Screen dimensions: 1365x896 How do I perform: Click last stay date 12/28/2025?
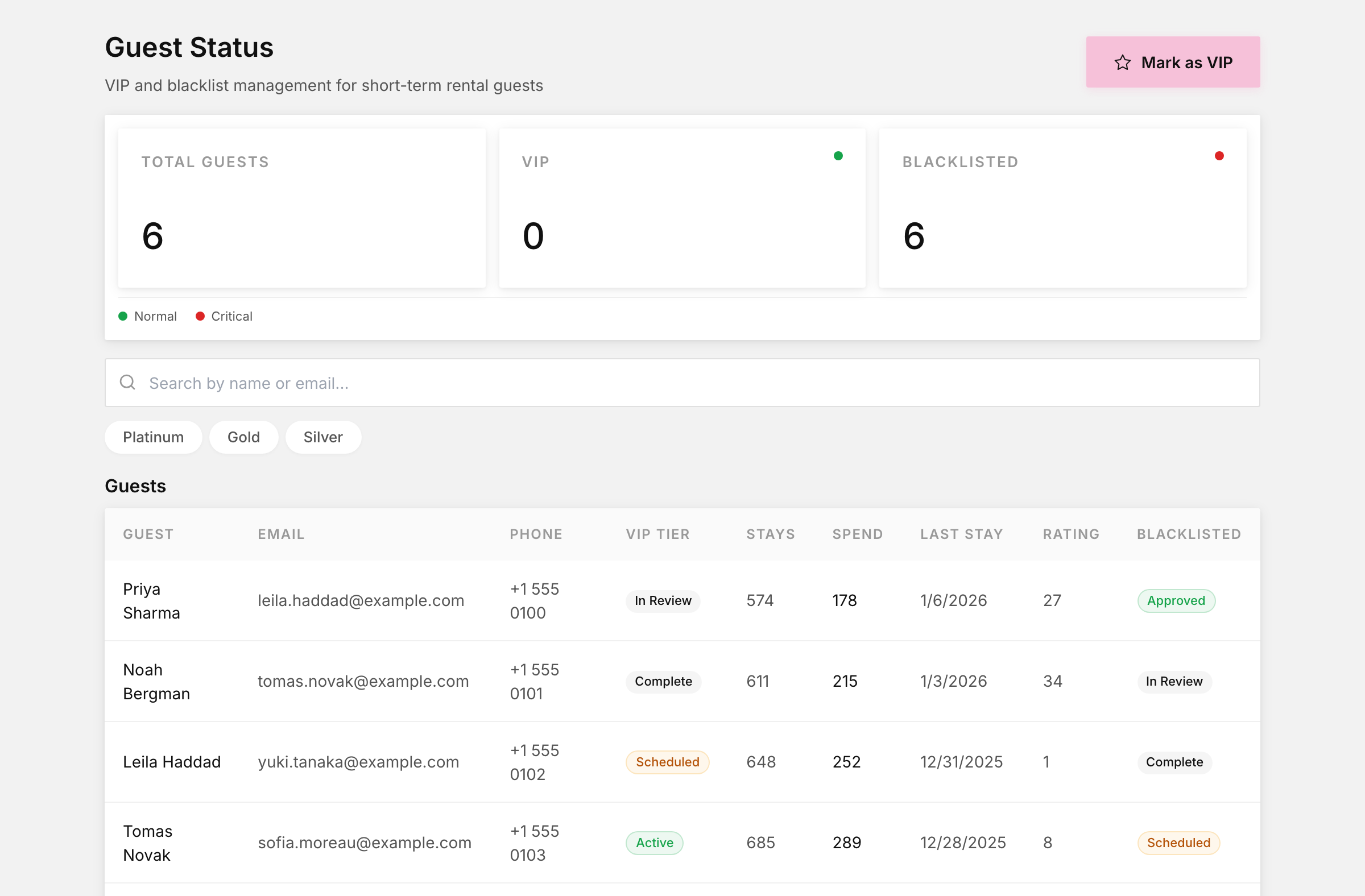tap(963, 843)
